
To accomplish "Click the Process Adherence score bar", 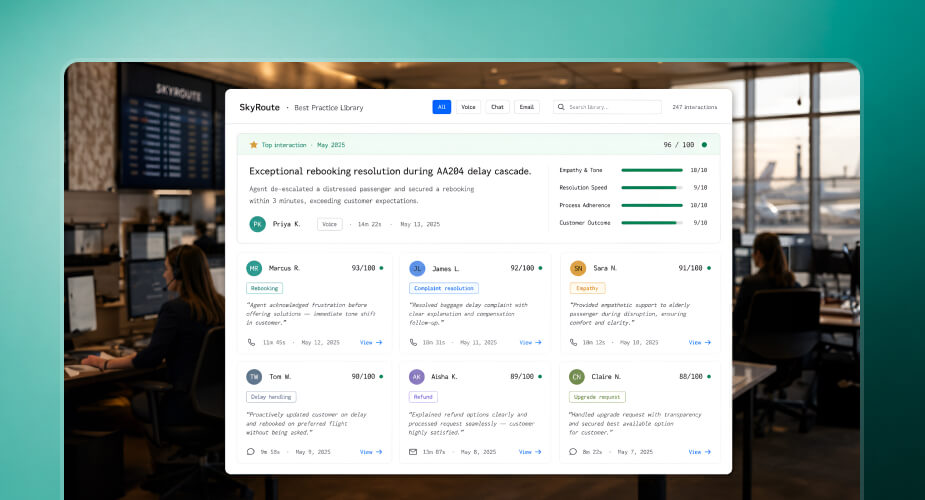I will [x=652, y=205].
